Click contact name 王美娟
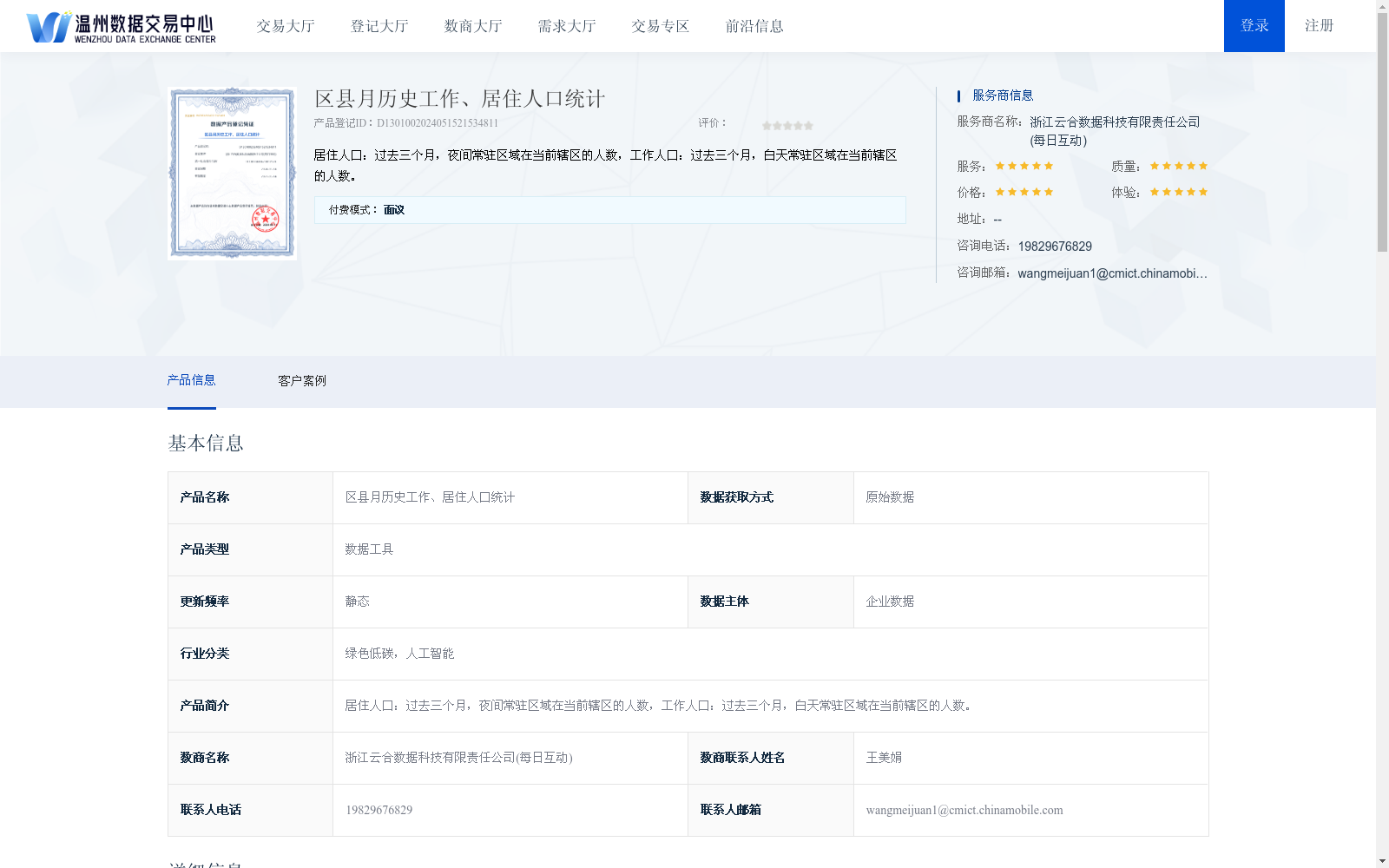 coord(884,758)
